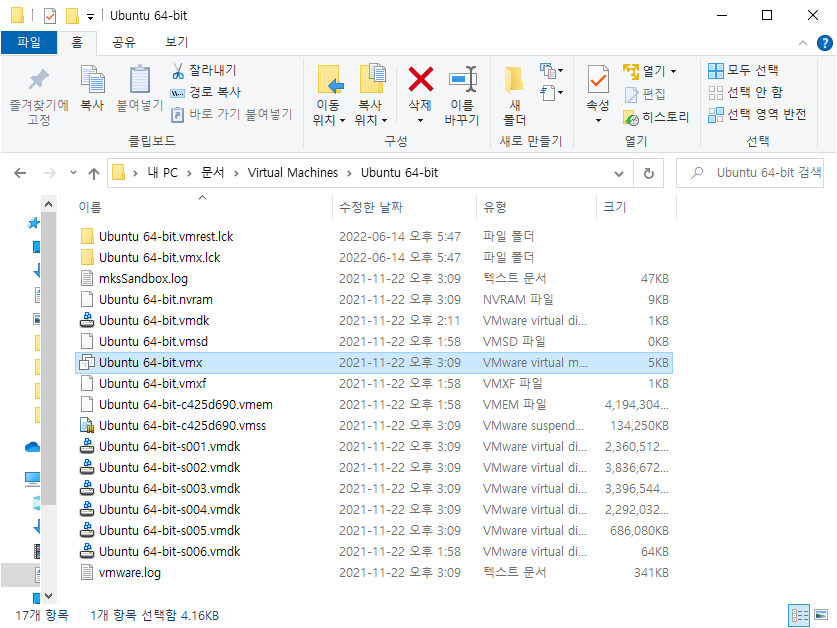The width and height of the screenshot is (837, 628).
Task: Go back to previous folder
Action: pyautogui.click(x=20, y=173)
